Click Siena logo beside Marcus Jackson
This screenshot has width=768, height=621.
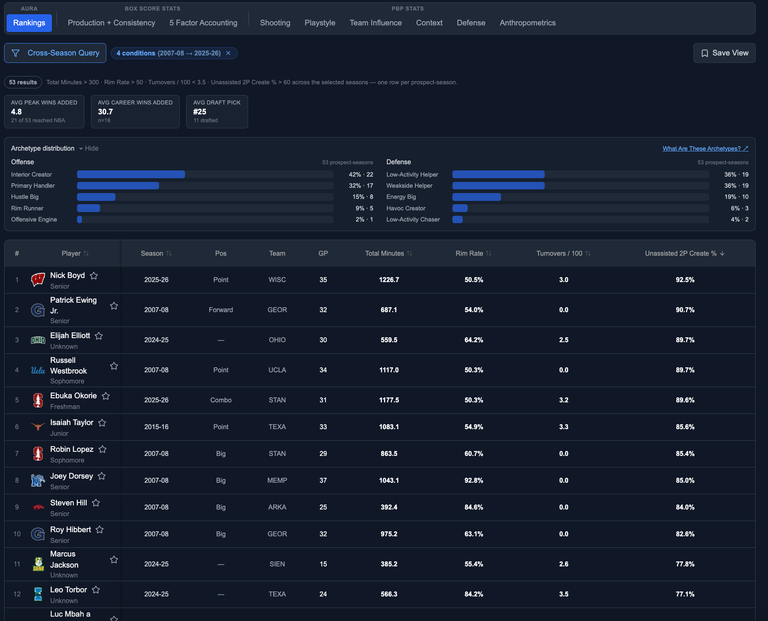pos(38,564)
